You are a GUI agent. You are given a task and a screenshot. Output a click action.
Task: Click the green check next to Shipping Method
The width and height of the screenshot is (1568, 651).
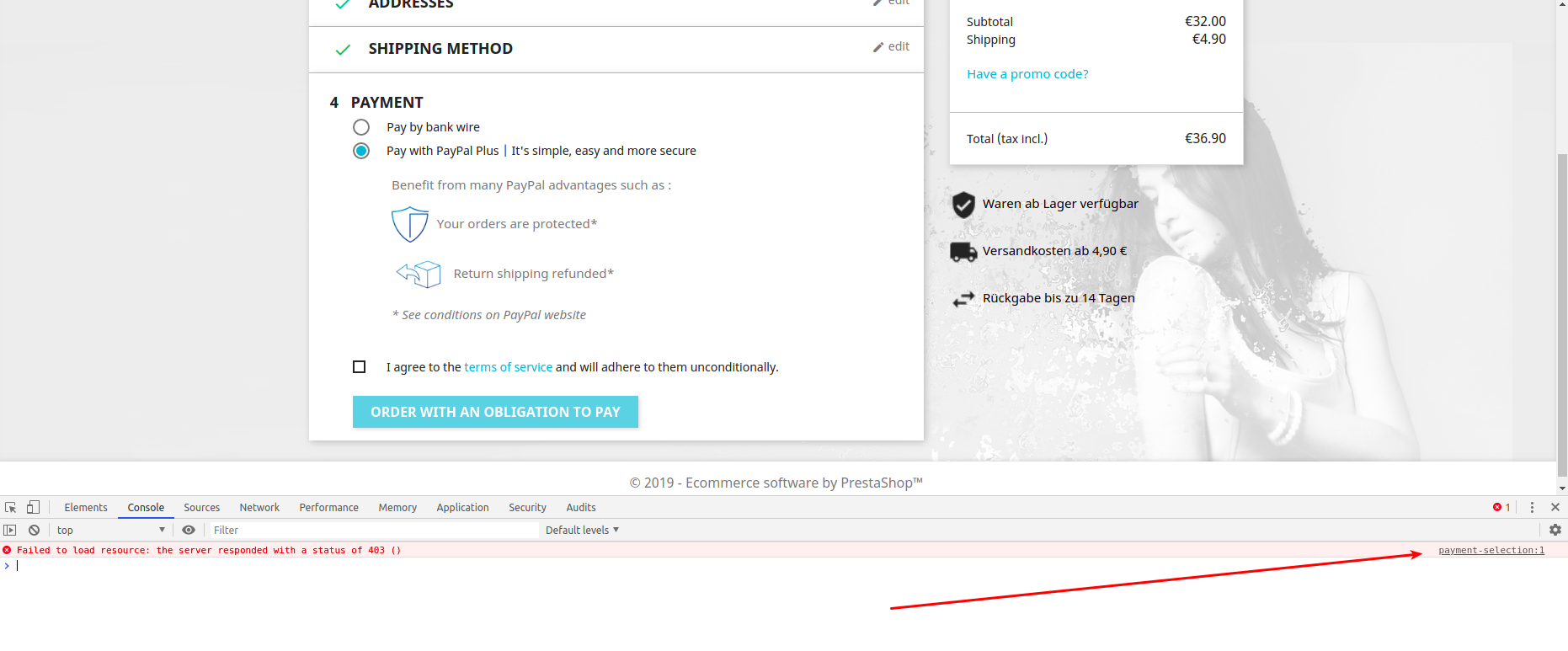[343, 50]
